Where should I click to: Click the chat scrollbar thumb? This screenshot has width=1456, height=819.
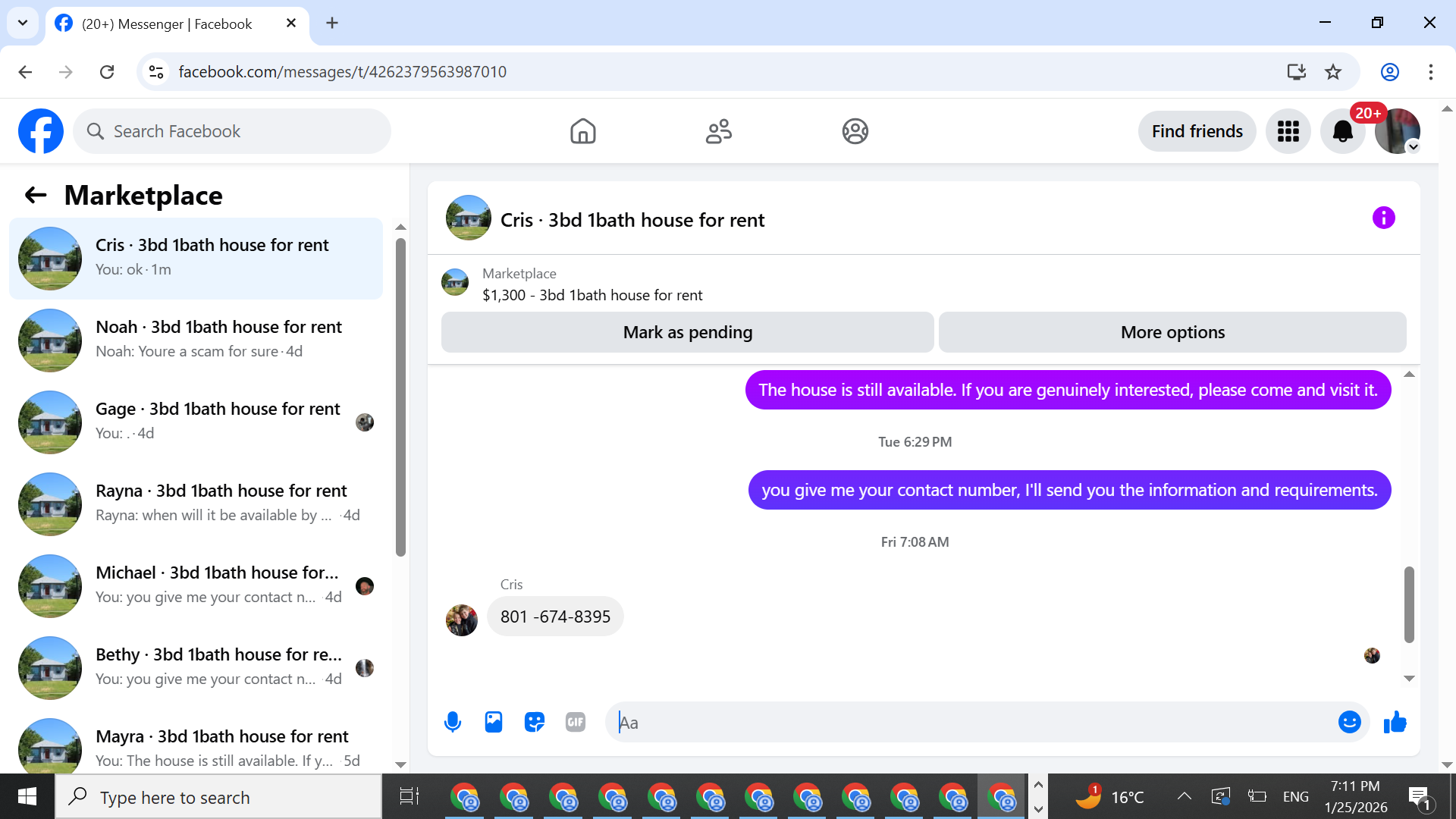point(1409,604)
